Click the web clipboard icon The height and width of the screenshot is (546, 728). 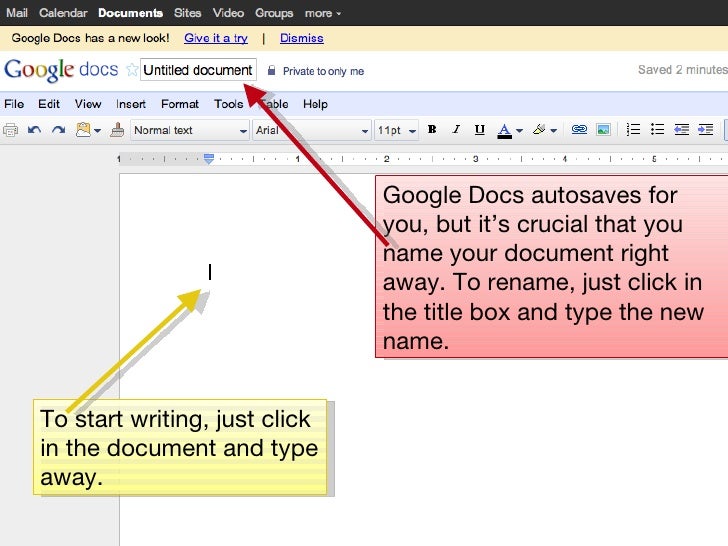pos(83,130)
